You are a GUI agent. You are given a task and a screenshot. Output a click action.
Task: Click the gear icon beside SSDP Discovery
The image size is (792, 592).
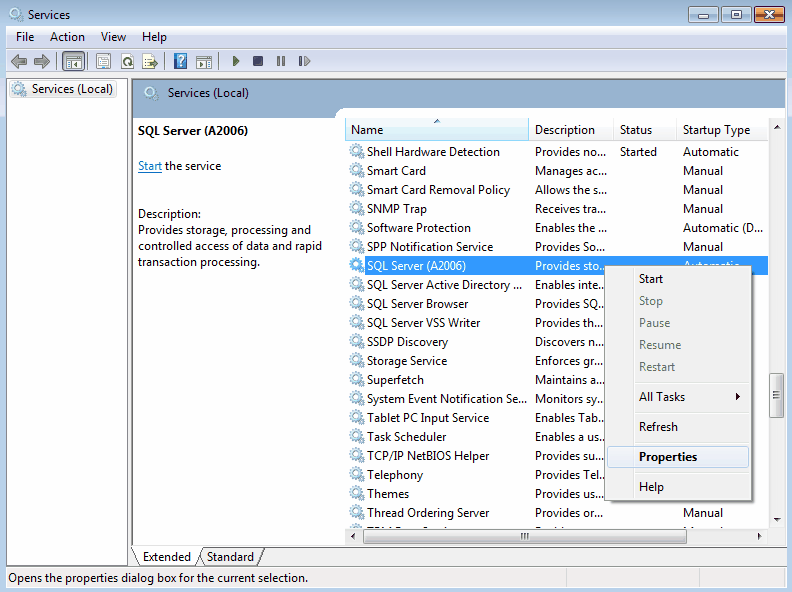coord(357,341)
